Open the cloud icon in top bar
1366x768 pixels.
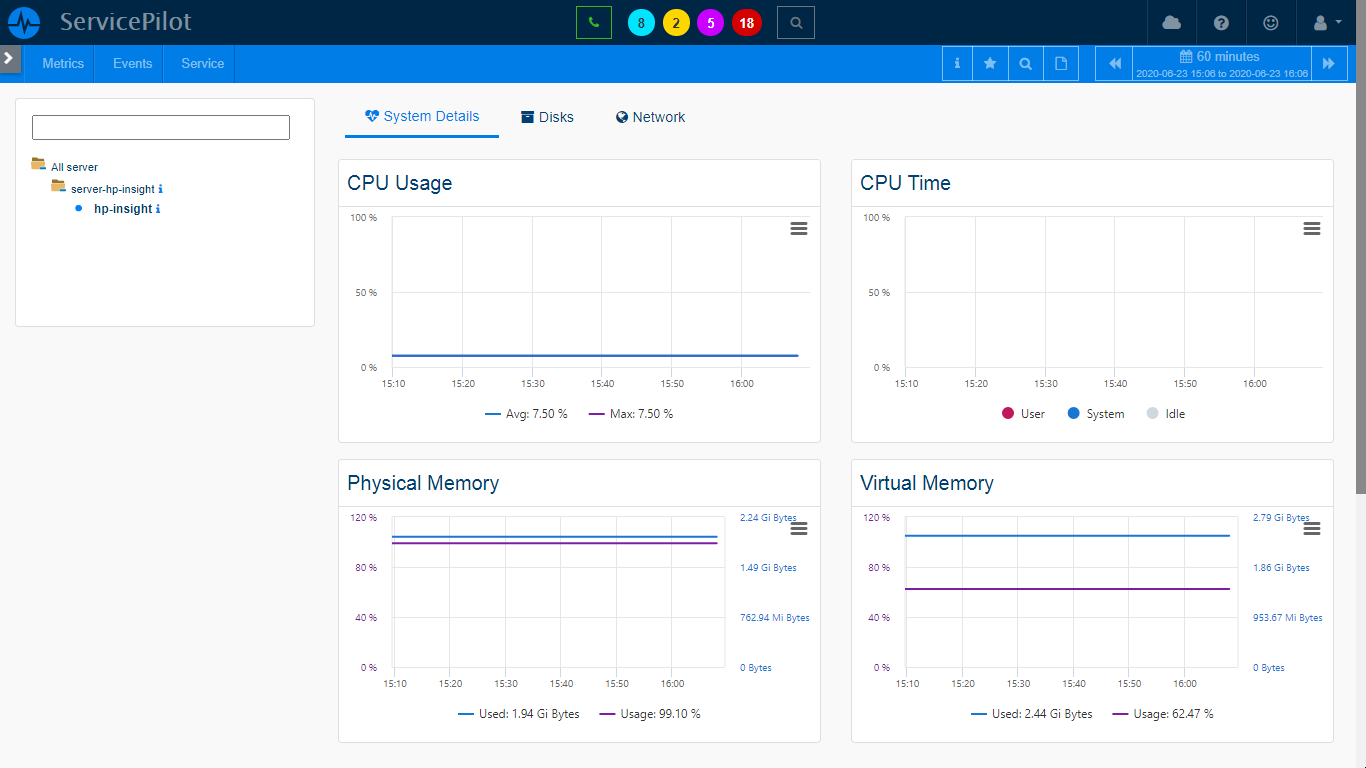click(1171, 22)
